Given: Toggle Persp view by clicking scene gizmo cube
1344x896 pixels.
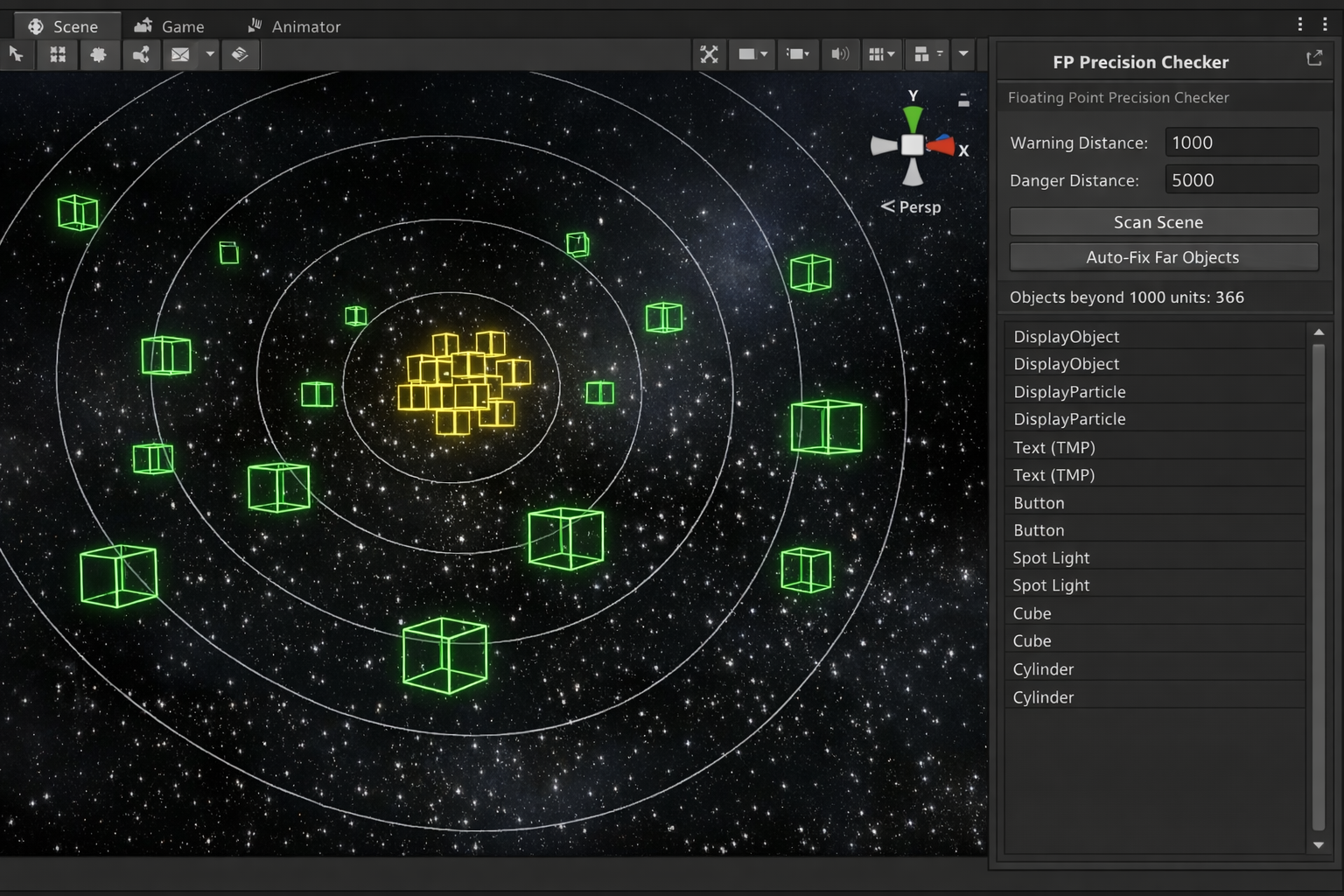Looking at the screenshot, I should pyautogui.click(x=913, y=143).
